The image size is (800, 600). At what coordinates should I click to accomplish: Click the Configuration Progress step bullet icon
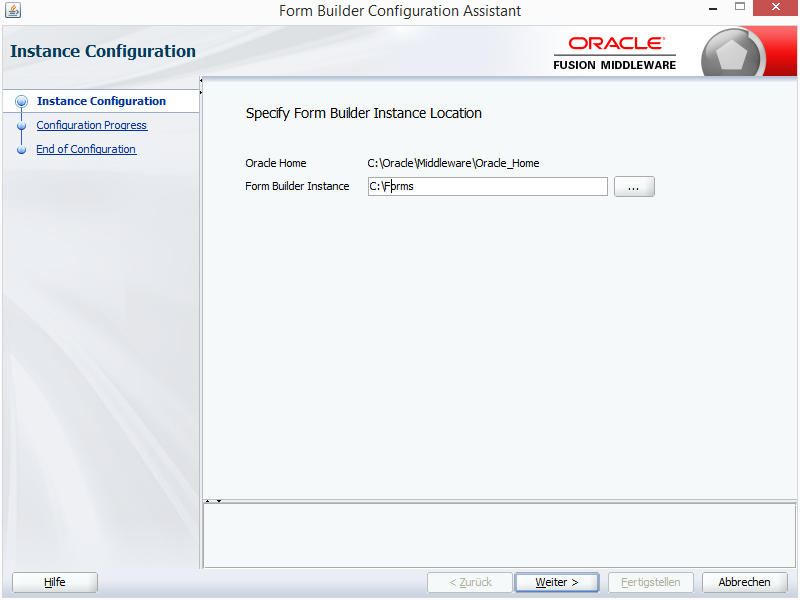pos(21,126)
